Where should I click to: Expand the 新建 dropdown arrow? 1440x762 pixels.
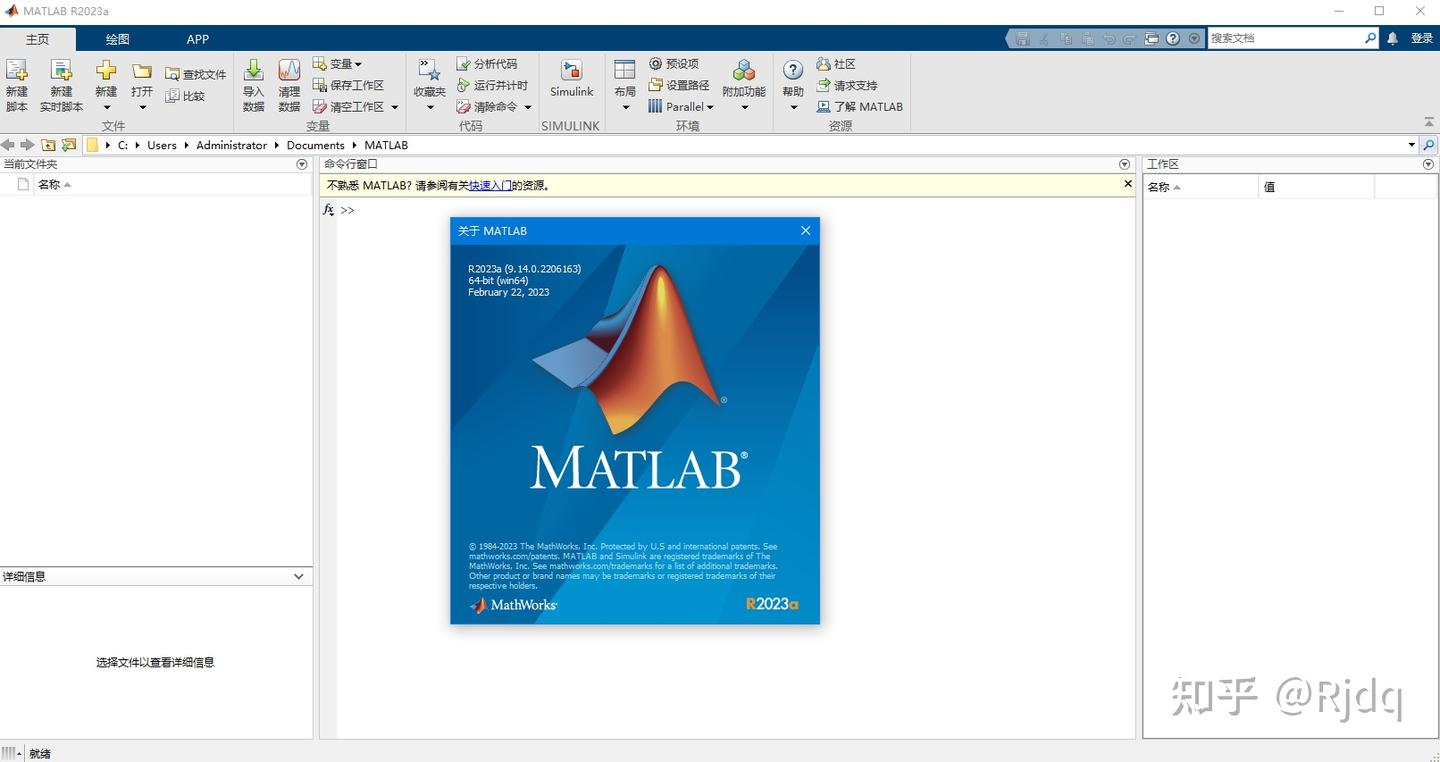click(106, 107)
